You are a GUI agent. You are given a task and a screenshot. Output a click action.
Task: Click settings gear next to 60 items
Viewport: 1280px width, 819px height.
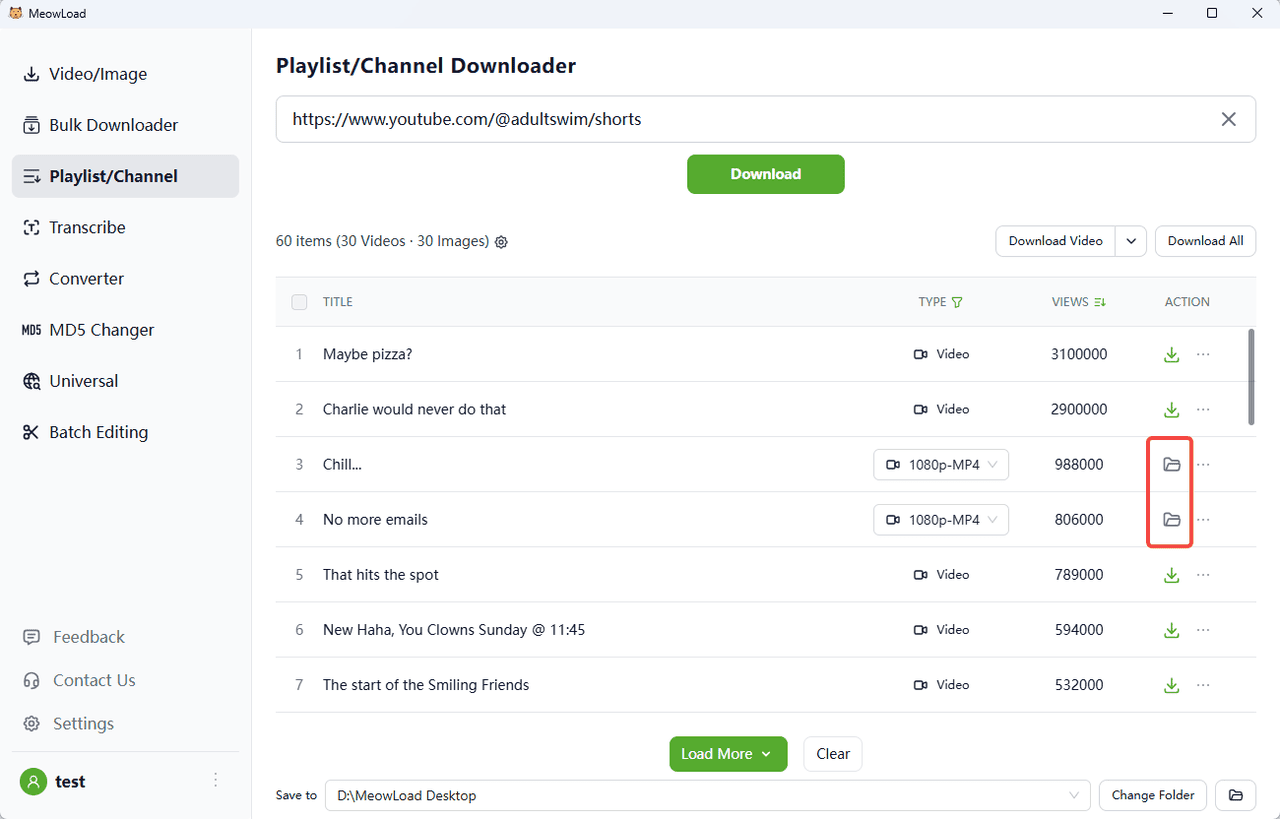(502, 242)
